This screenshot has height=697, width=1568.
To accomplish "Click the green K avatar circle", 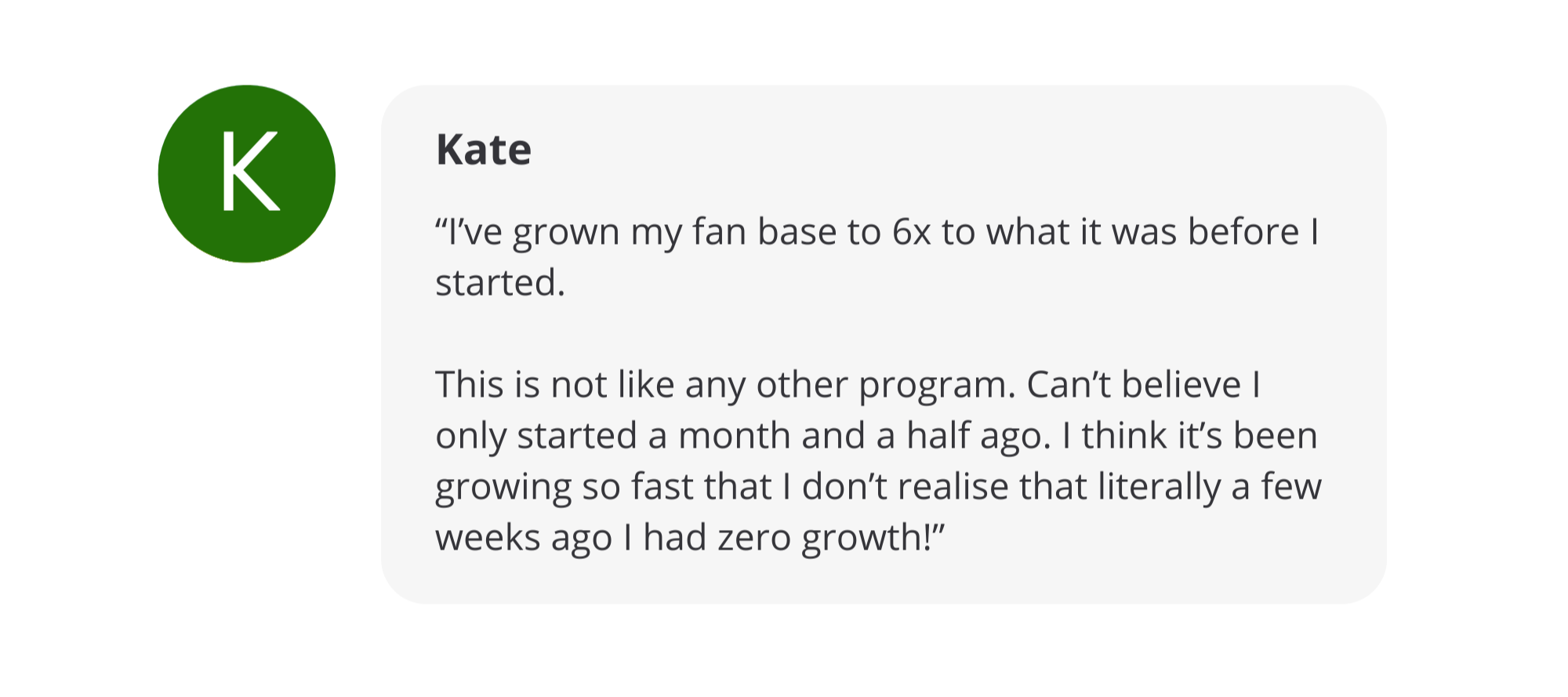I will 247,173.
